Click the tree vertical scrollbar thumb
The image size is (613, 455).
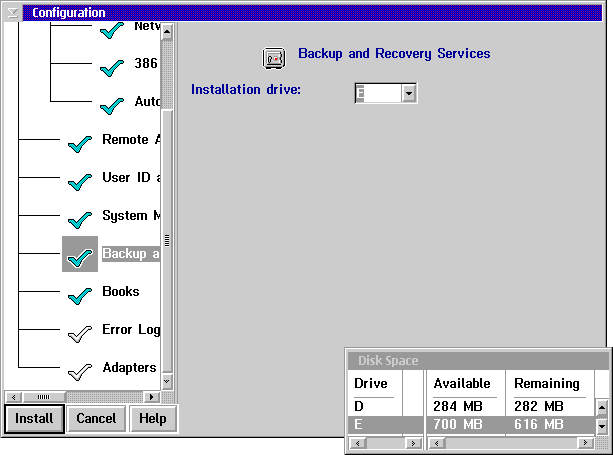click(x=167, y=241)
